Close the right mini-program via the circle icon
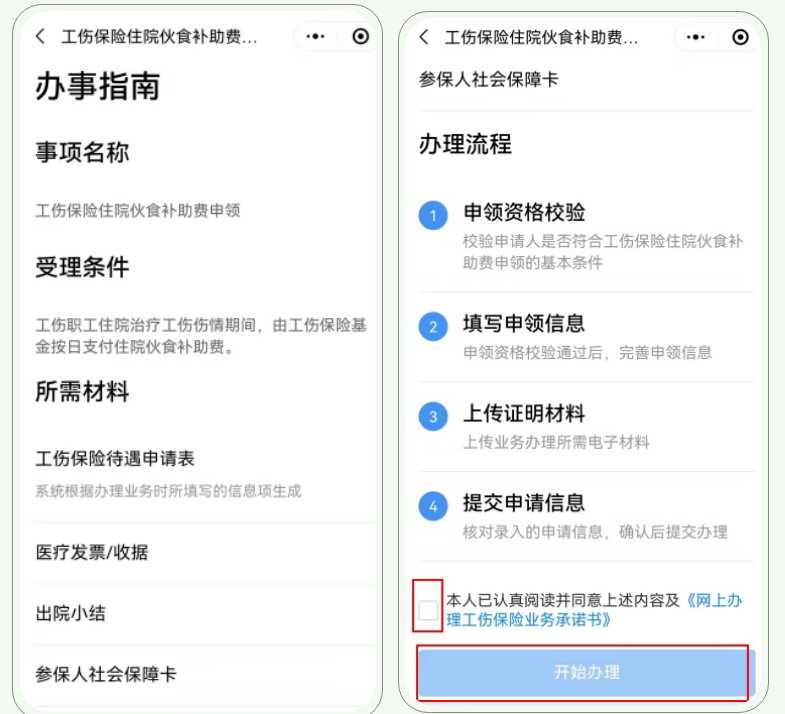Image resolution: width=785 pixels, height=714 pixels. click(740, 37)
